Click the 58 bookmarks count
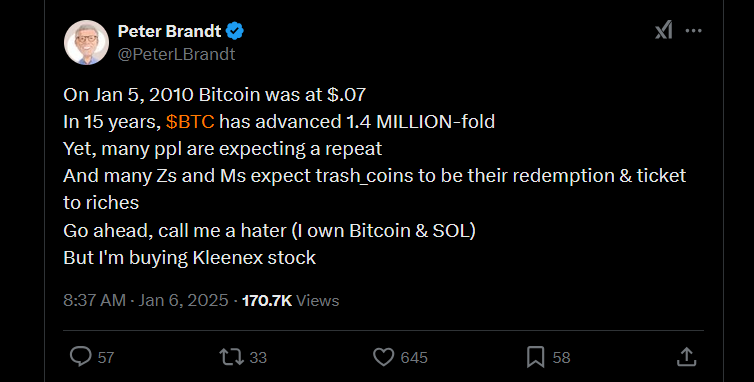Screen dimensions: 754x382 (561, 357)
